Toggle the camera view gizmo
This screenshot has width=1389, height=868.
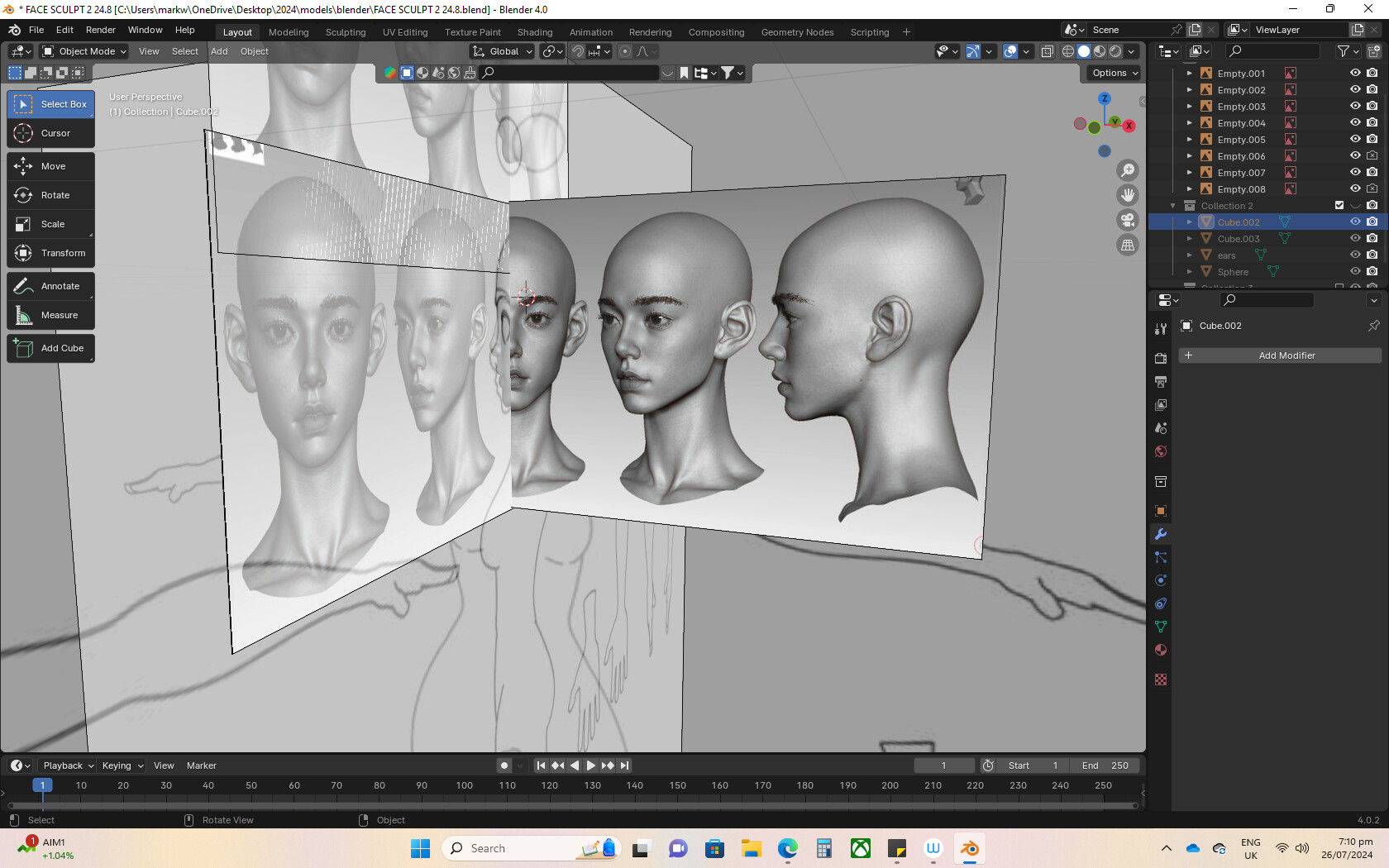click(1128, 220)
